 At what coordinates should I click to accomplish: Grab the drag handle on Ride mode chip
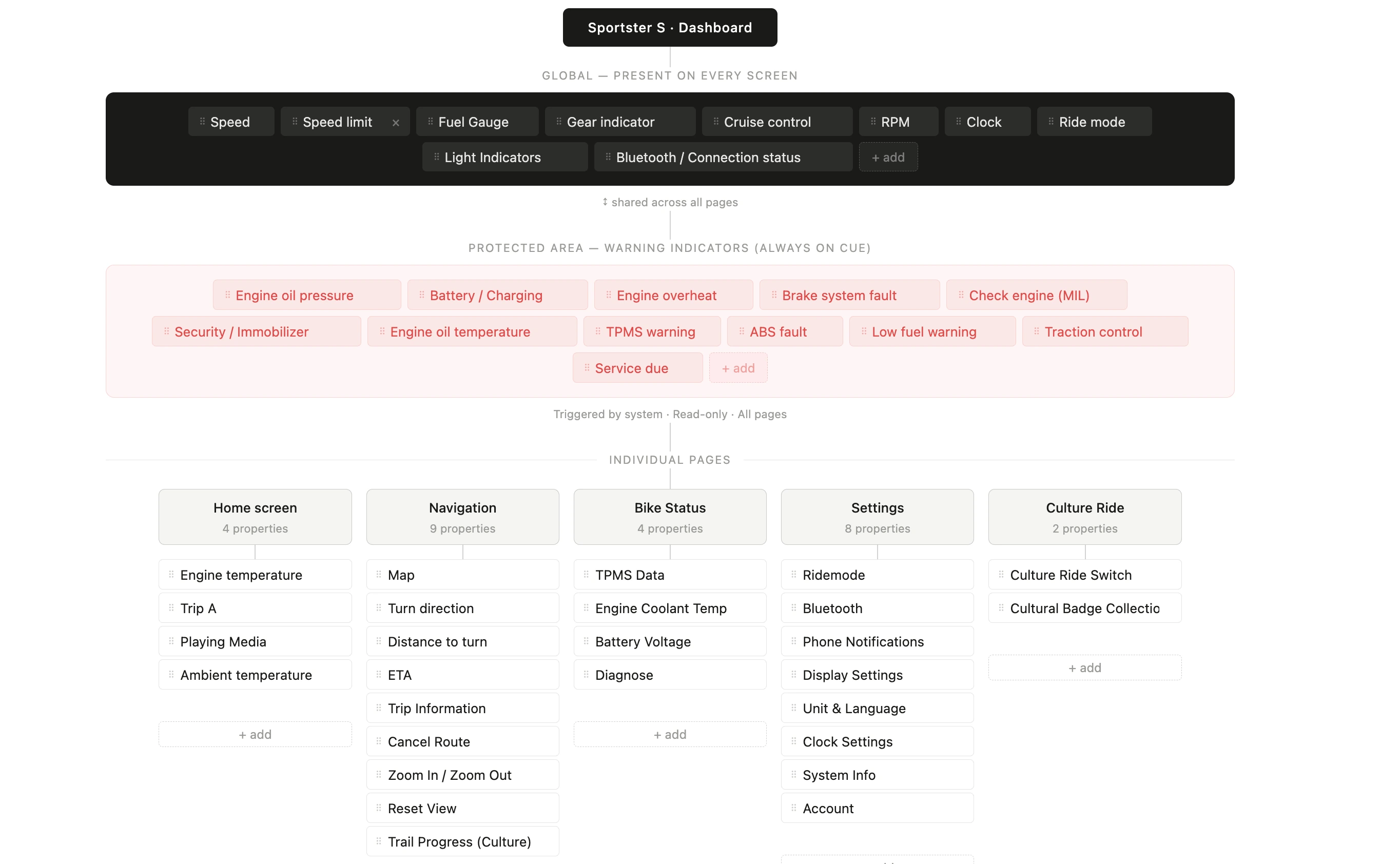[x=1051, y=122]
